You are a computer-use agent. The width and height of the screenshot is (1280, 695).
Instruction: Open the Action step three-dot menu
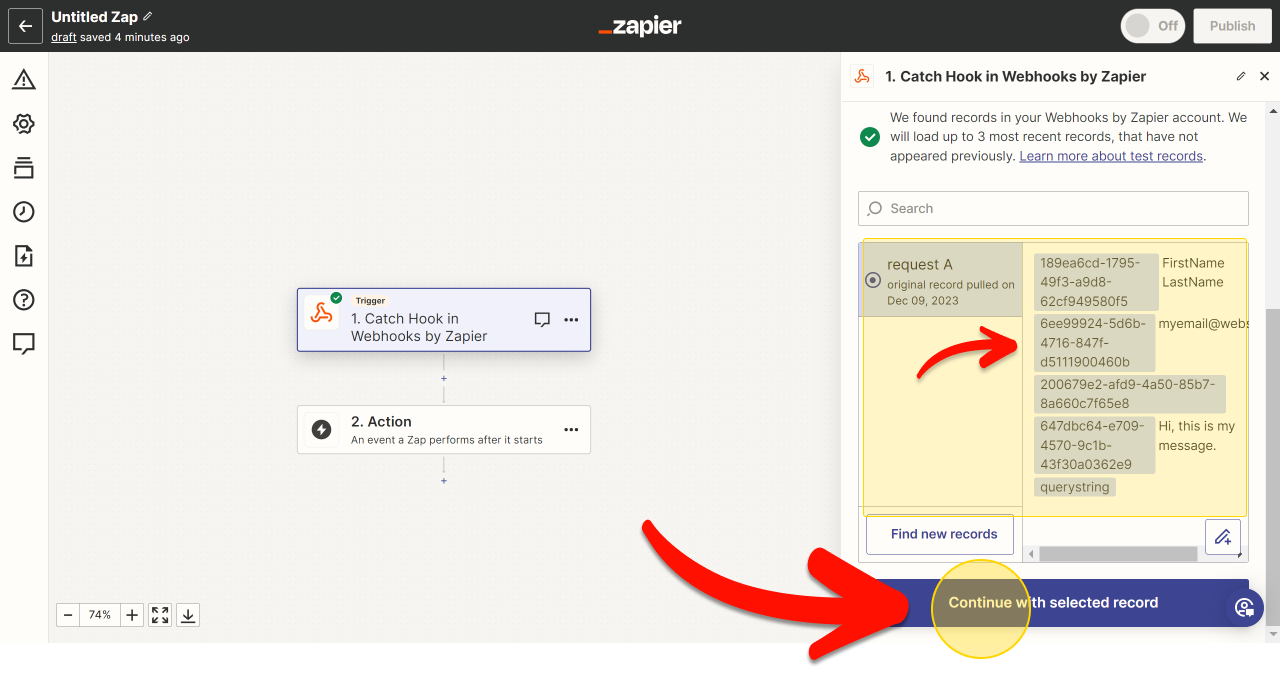571,430
